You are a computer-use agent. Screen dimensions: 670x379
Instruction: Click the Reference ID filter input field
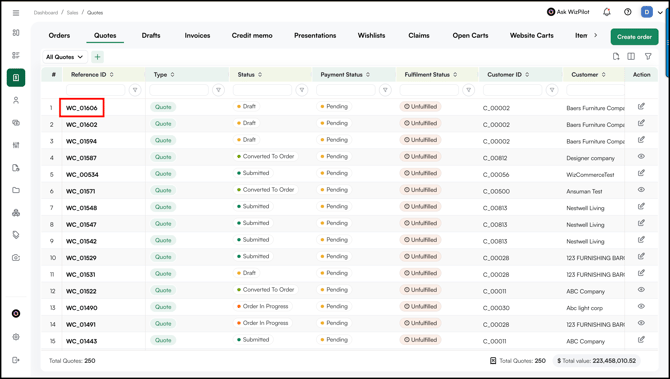coord(95,90)
